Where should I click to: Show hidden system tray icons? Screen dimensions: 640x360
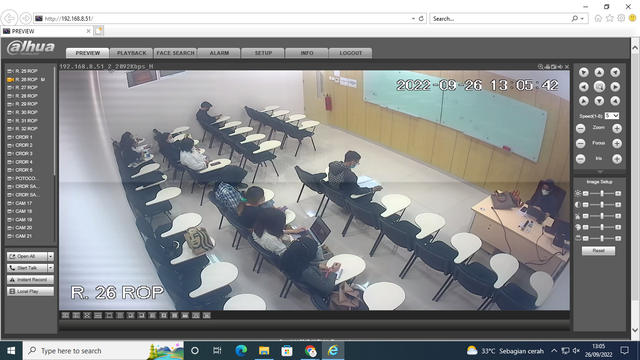pyautogui.click(x=554, y=351)
